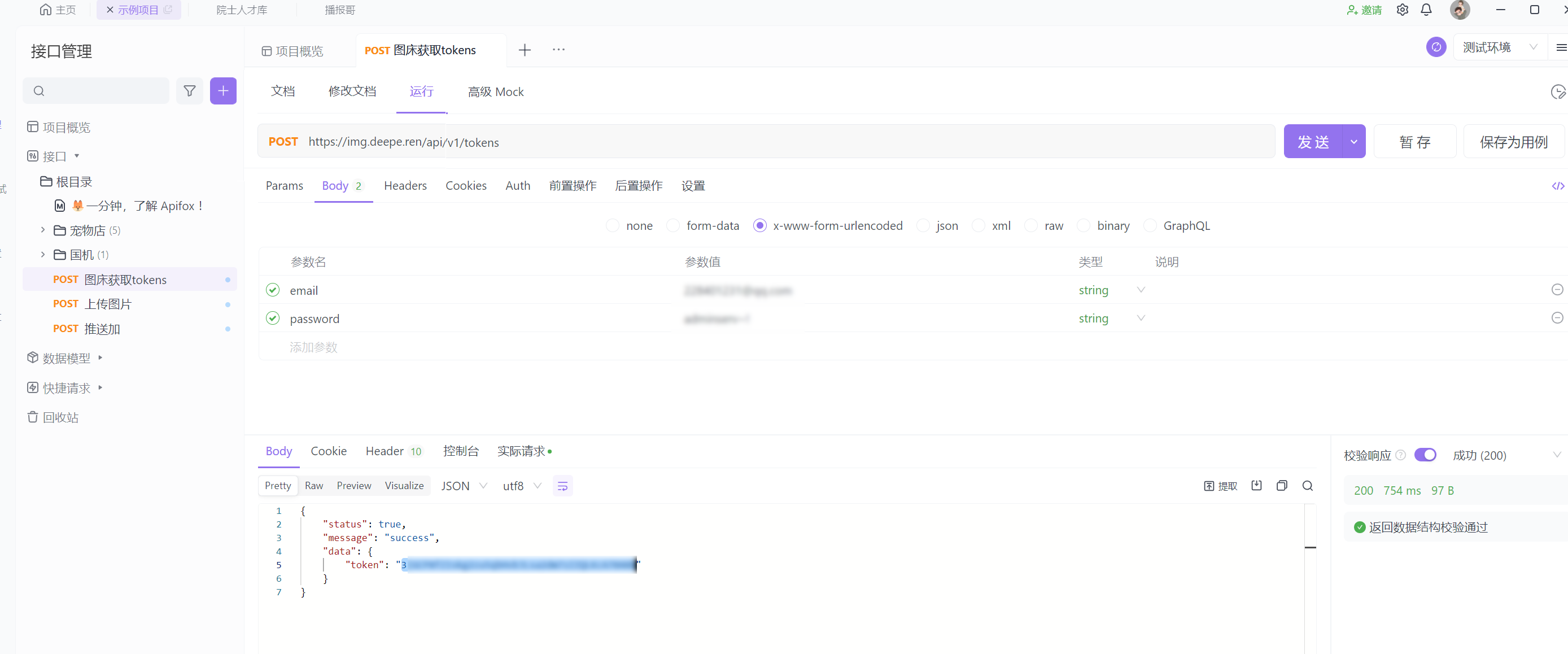Viewport: 1568px width, 654px height.
Task: Click the history clock icon beside Mock tabs
Action: 1558,92
